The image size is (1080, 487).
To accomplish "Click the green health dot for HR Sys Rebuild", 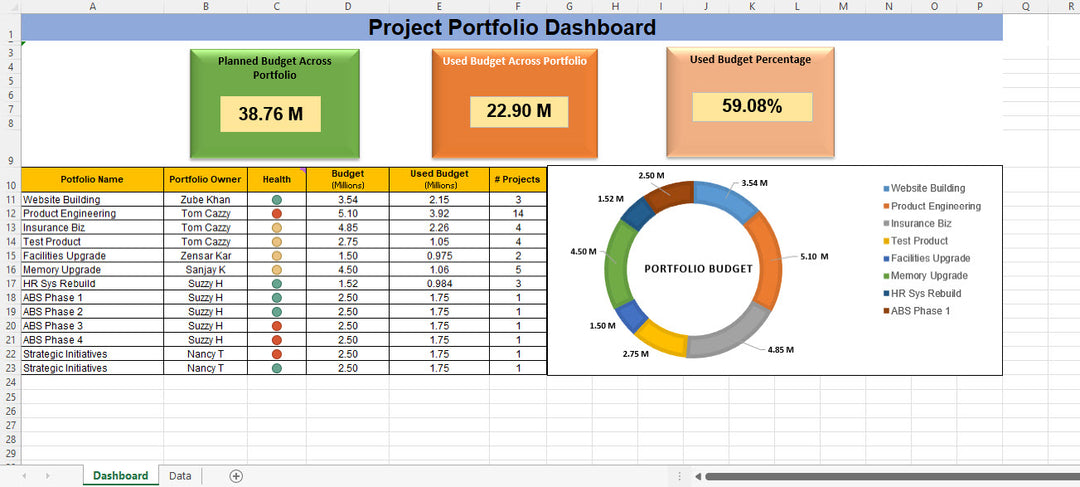I will pyautogui.click(x=277, y=284).
